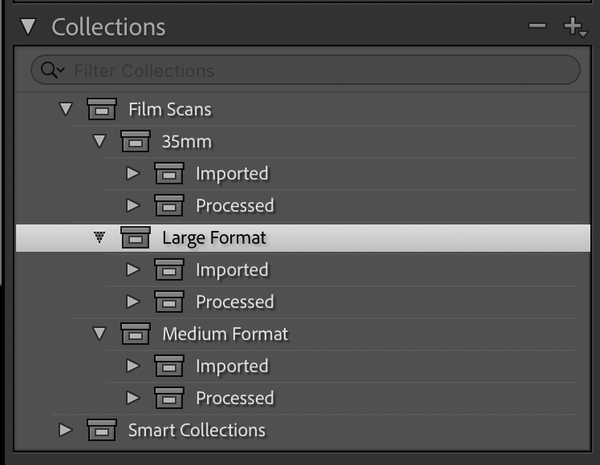Click the minus icon to remove a collection

pyautogui.click(x=538, y=27)
